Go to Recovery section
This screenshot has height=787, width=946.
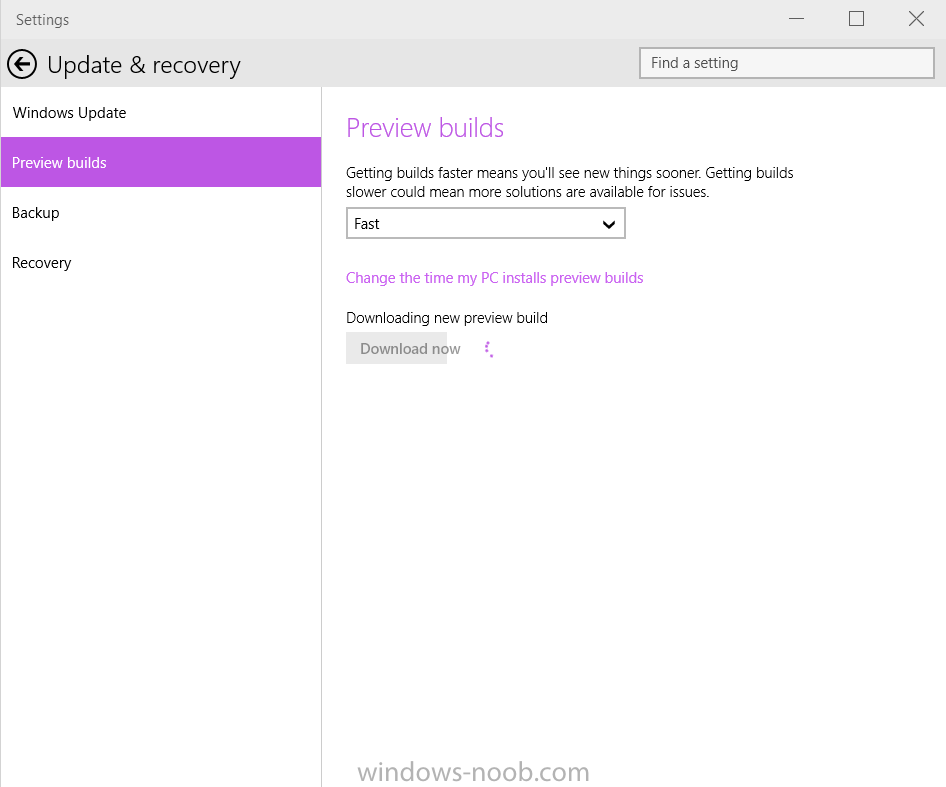click(160, 263)
